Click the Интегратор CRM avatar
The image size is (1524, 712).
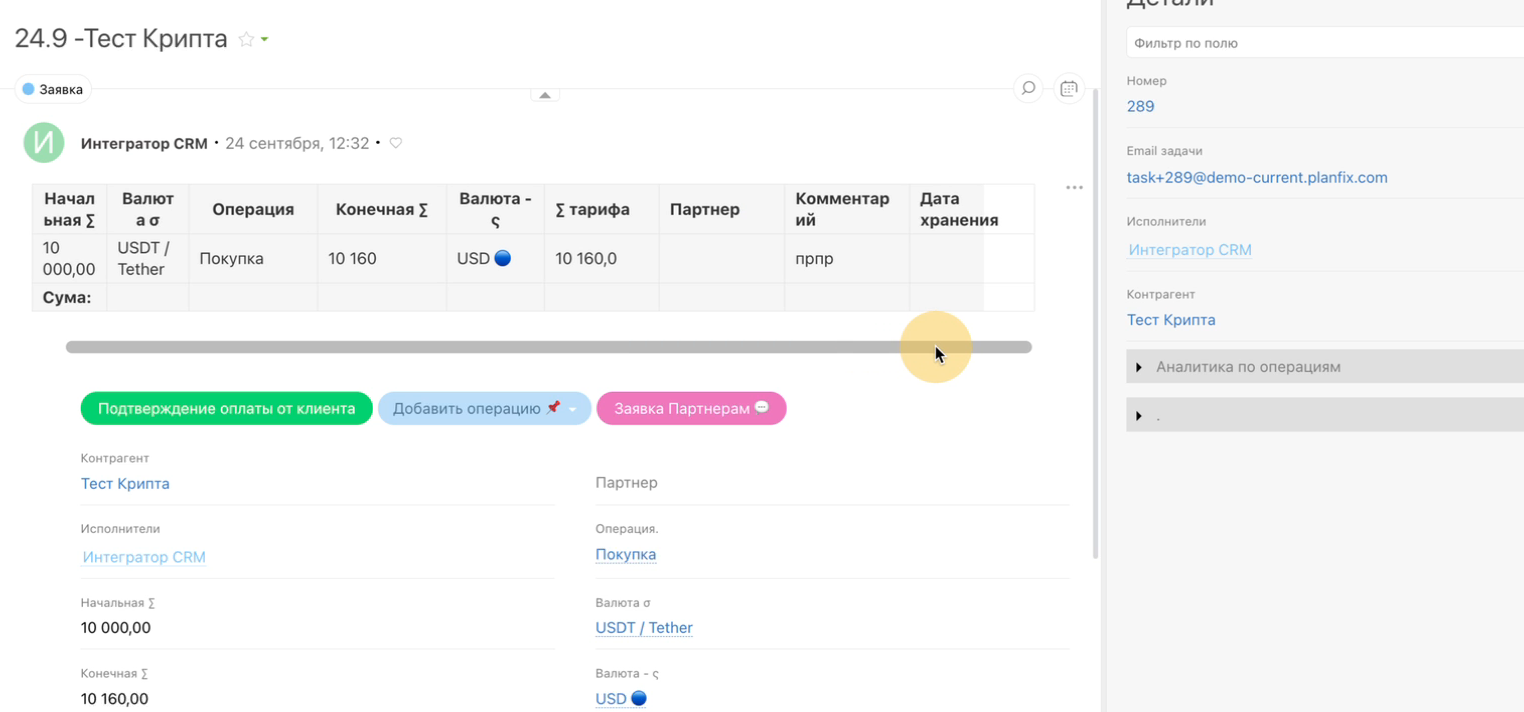(44, 143)
